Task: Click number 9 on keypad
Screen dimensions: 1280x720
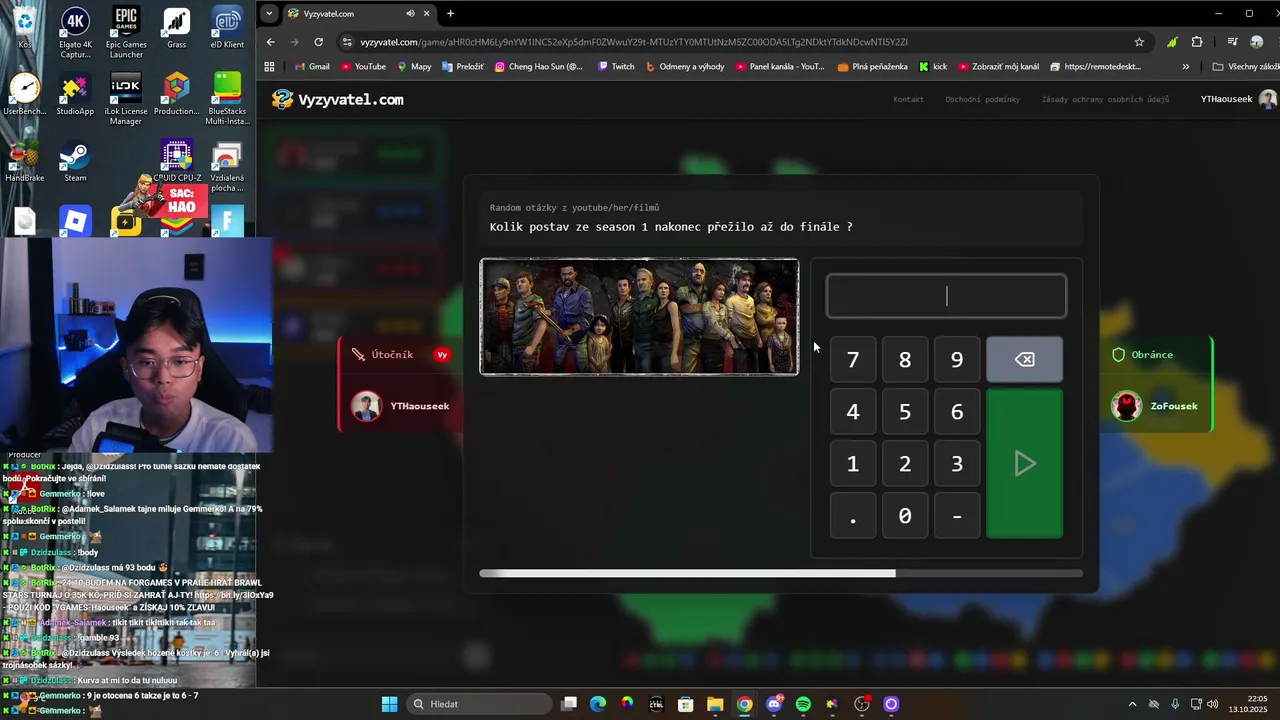Action: pos(957,360)
